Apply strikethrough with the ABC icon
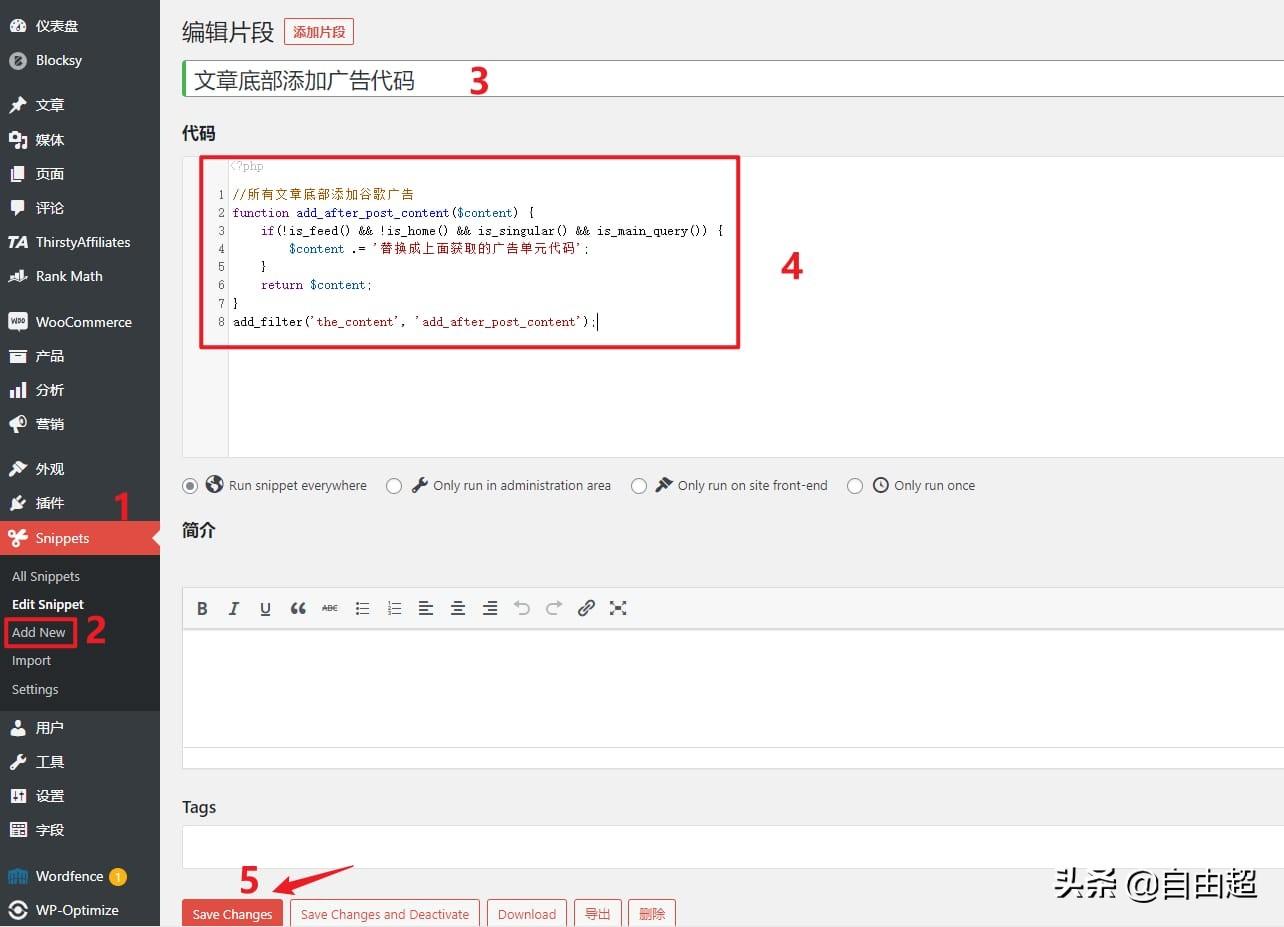The width and height of the screenshot is (1284, 927). 330,608
